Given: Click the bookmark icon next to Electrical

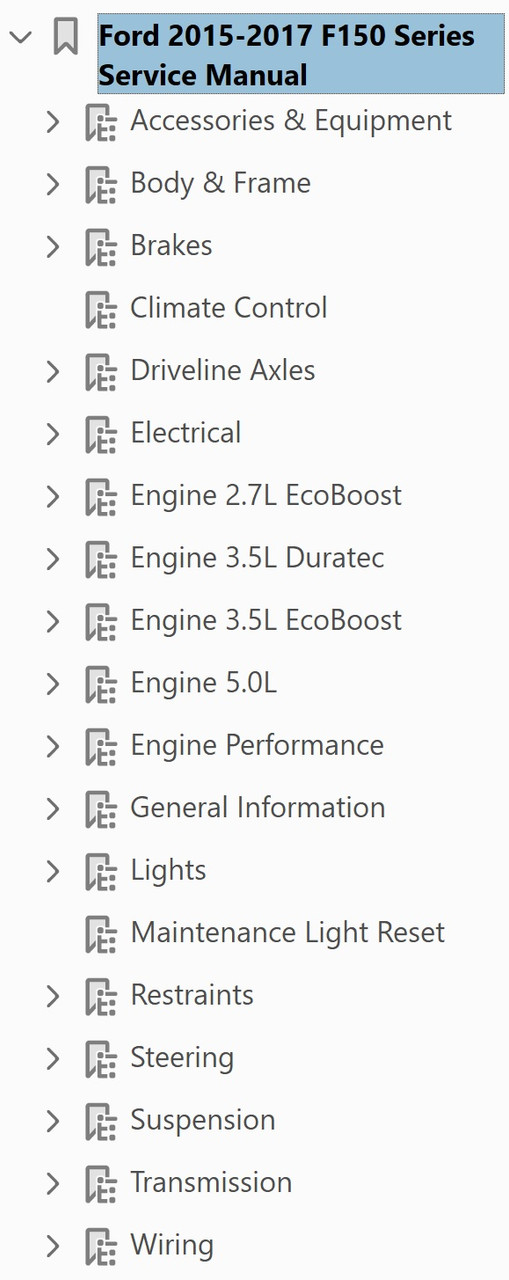Looking at the screenshot, I should tap(101, 434).
